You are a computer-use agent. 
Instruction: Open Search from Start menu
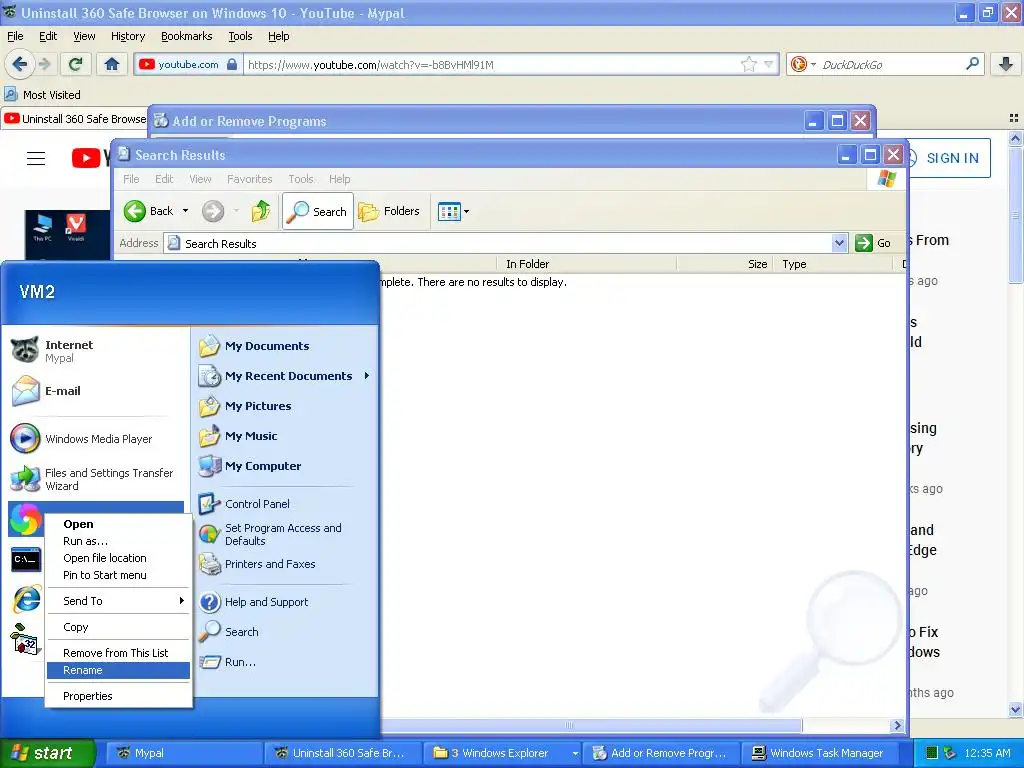pyautogui.click(x=285, y=632)
